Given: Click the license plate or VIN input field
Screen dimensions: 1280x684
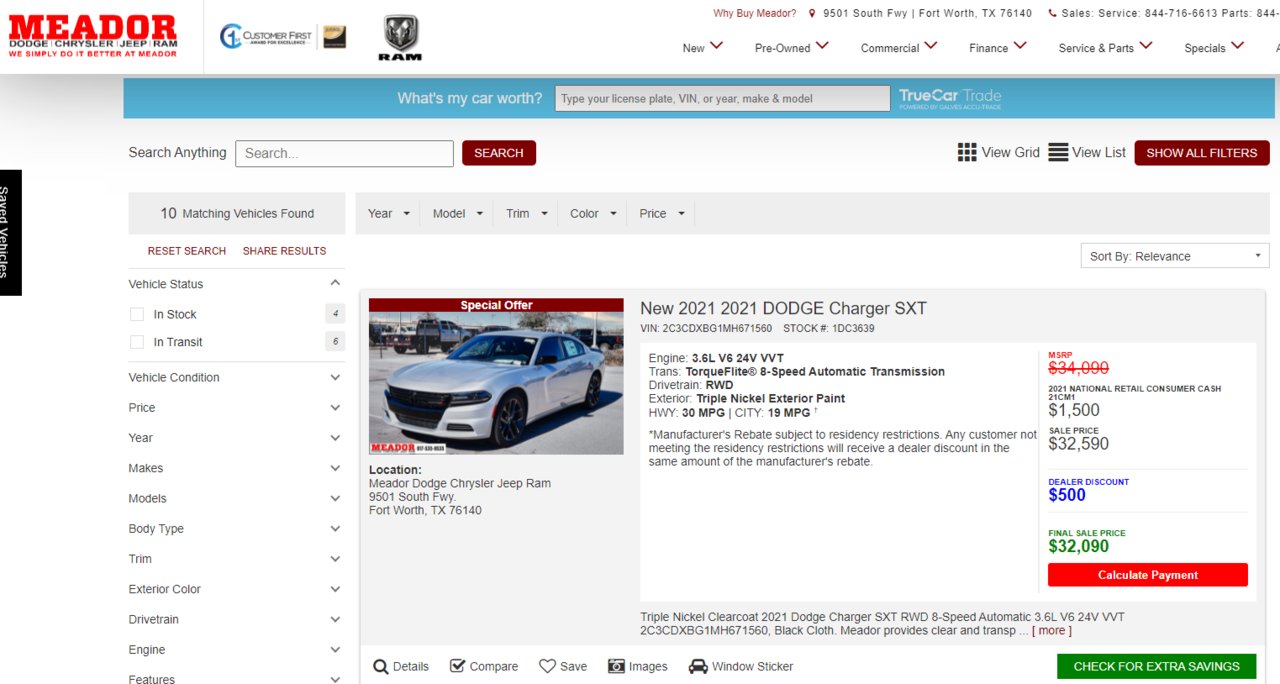Looking at the screenshot, I should [722, 98].
